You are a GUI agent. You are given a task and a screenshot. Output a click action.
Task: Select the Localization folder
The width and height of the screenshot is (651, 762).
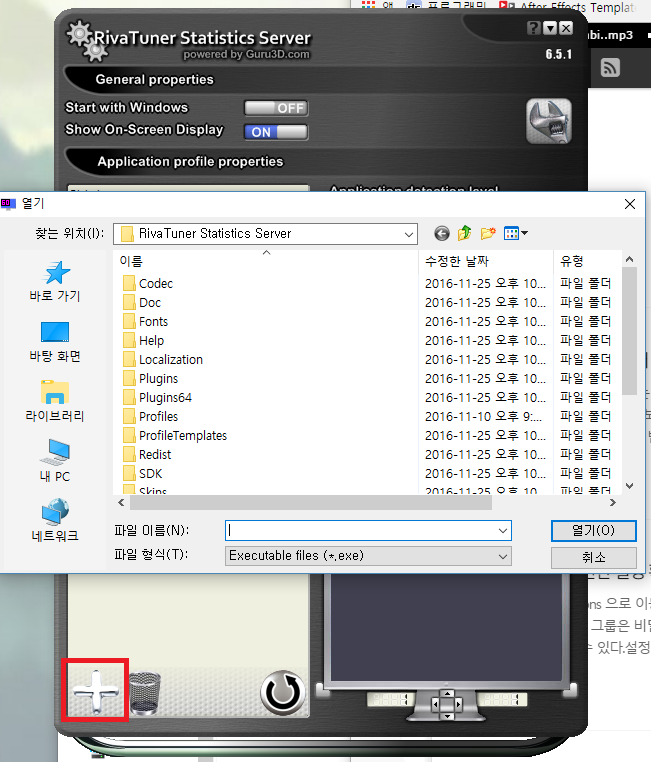[163, 359]
